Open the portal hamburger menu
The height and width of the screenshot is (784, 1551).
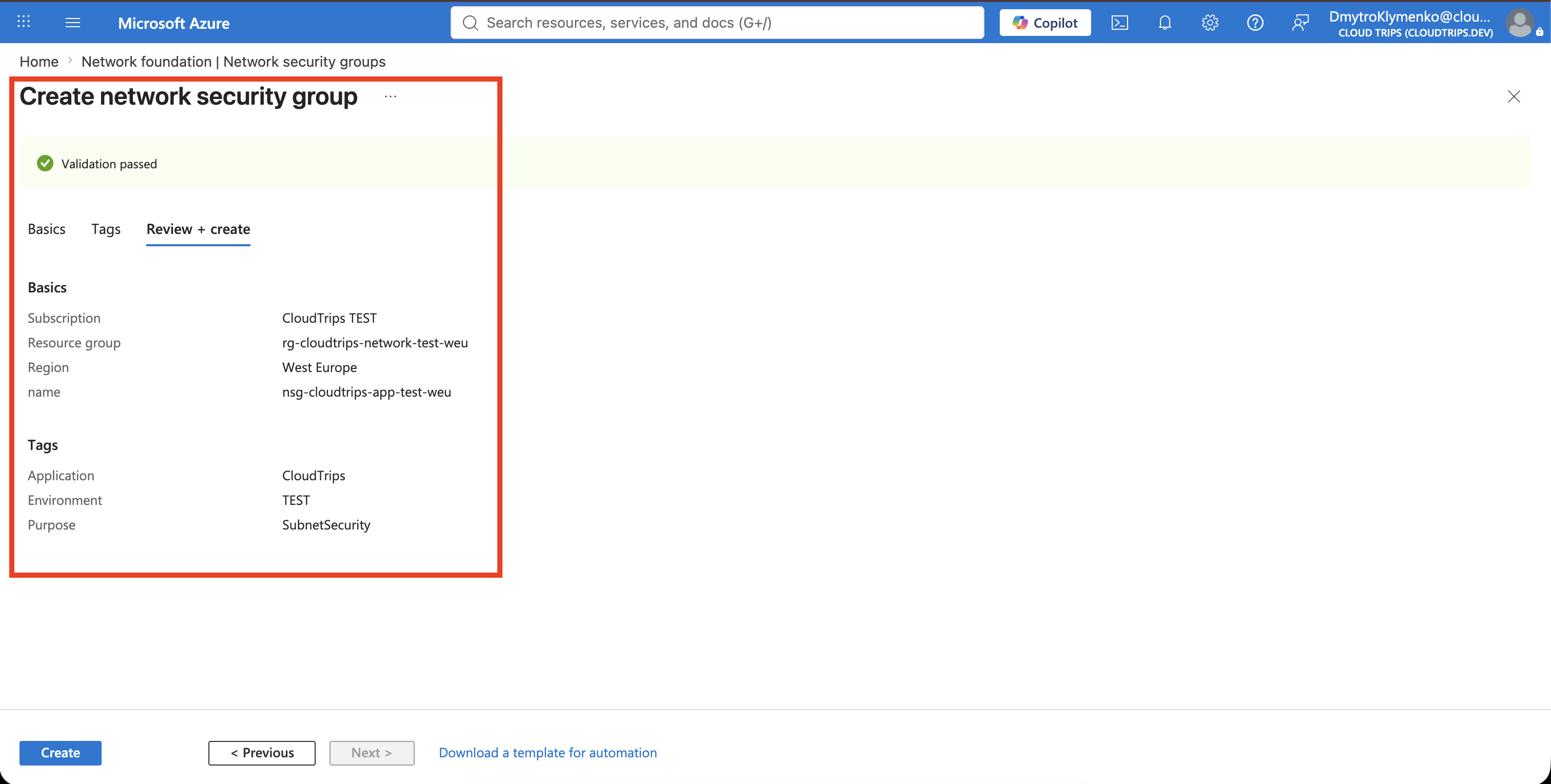coord(73,22)
